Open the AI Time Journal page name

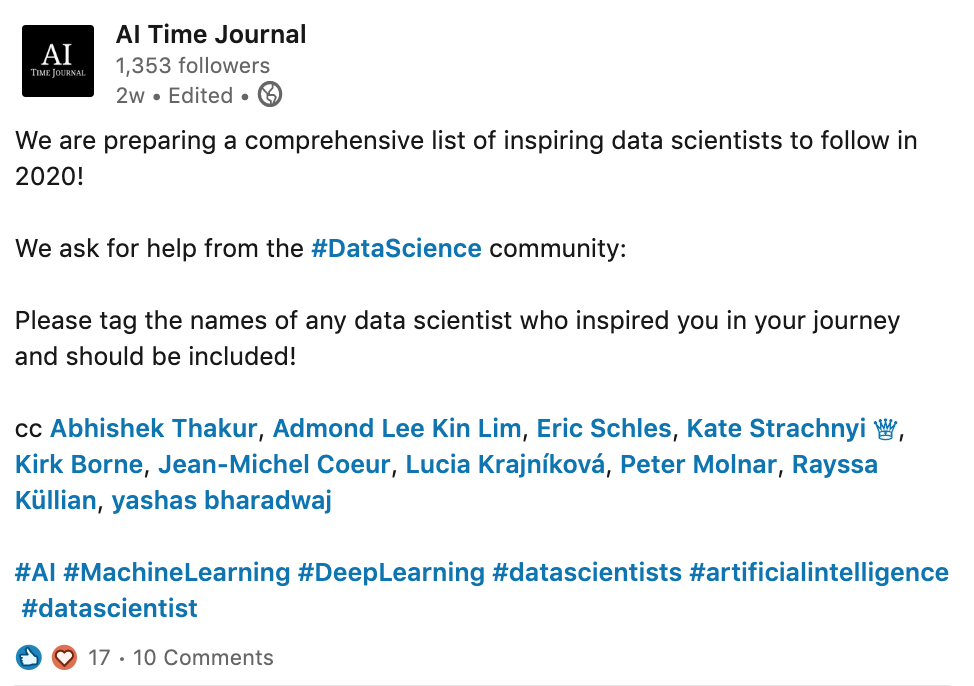pyautogui.click(x=211, y=34)
